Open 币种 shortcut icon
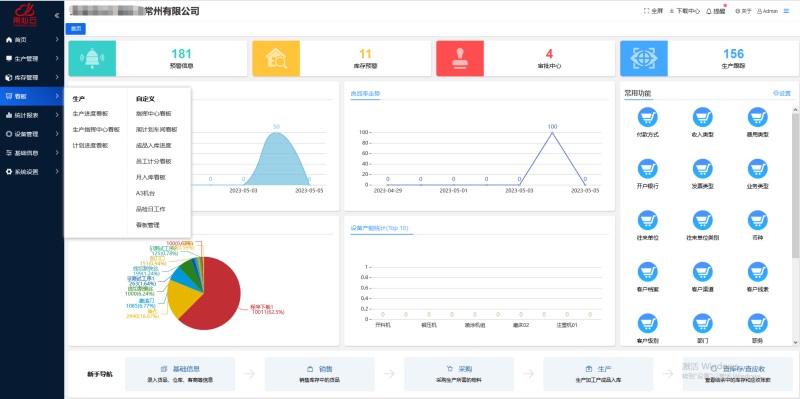 [x=758, y=220]
